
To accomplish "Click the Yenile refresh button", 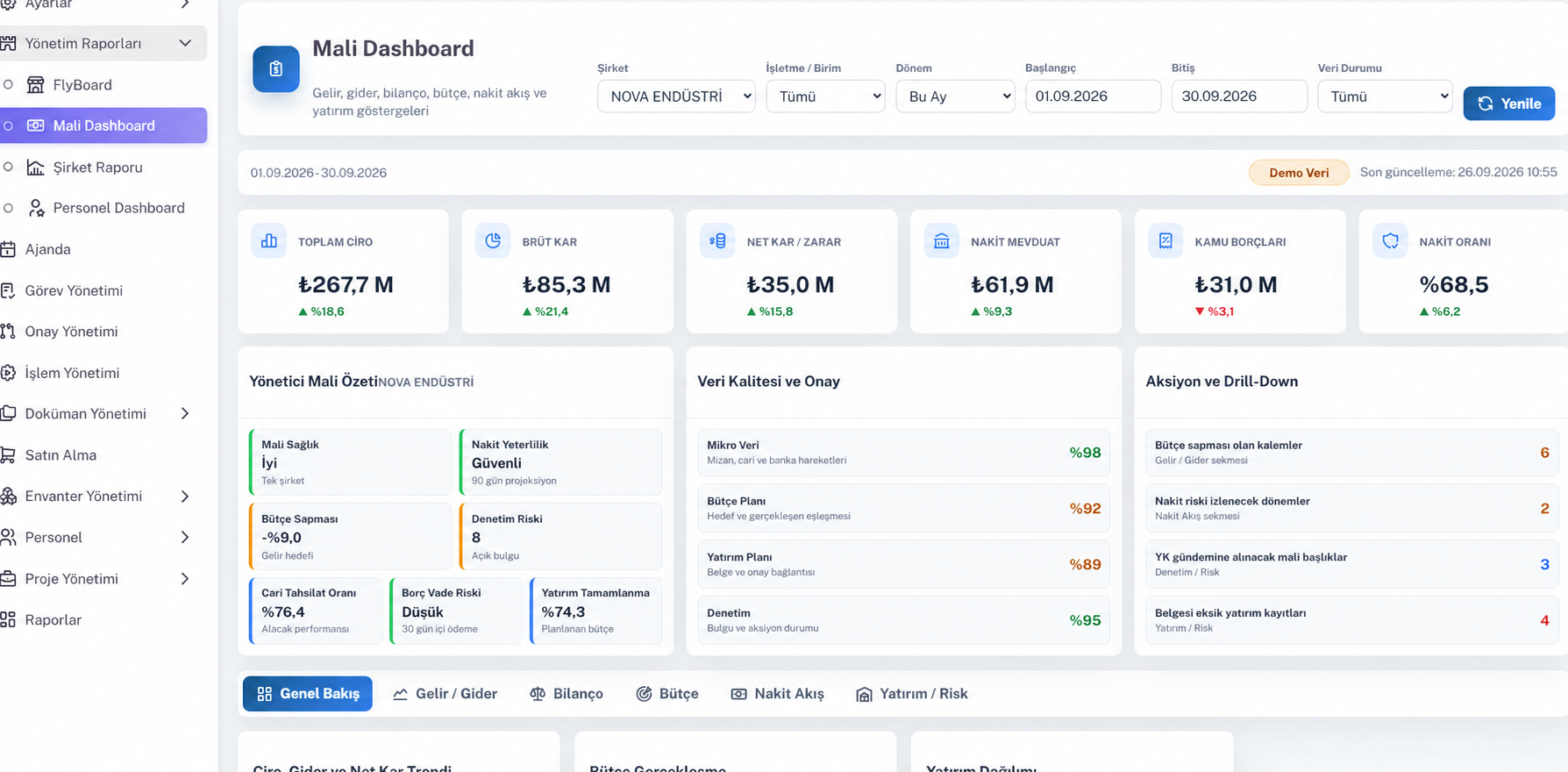I will [1509, 104].
